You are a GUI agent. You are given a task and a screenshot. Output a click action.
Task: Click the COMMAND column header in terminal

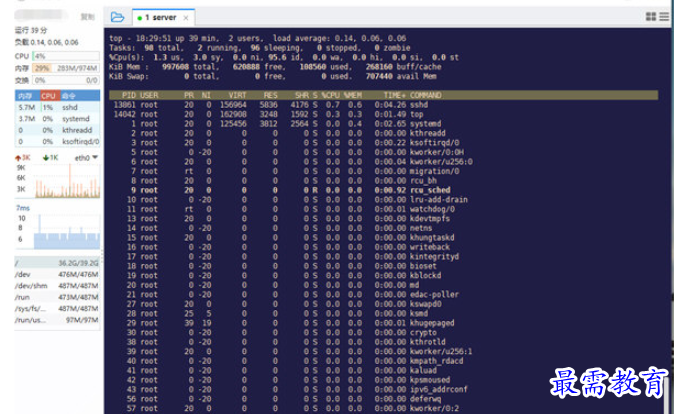tap(426, 95)
